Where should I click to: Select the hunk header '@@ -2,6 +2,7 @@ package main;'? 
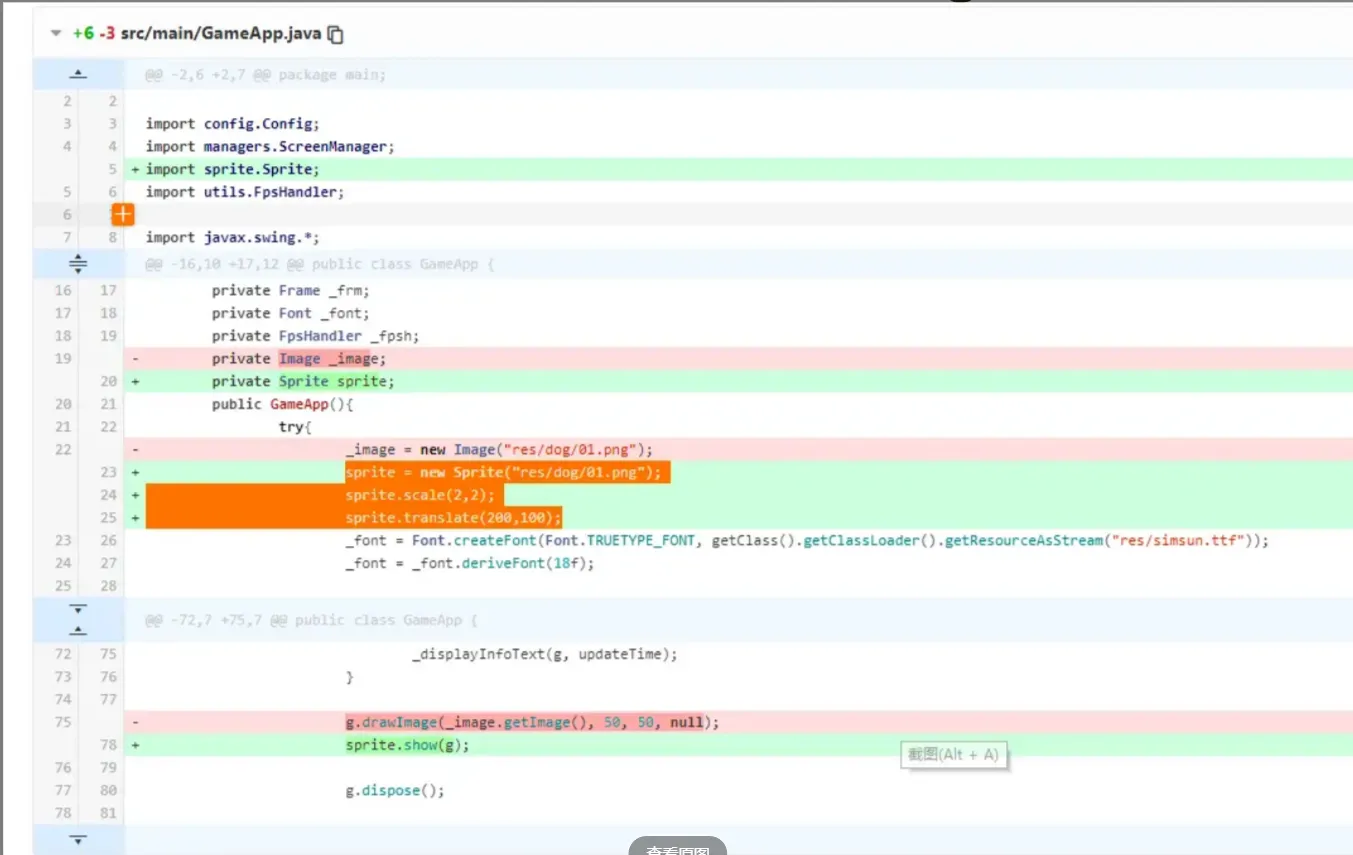(265, 75)
